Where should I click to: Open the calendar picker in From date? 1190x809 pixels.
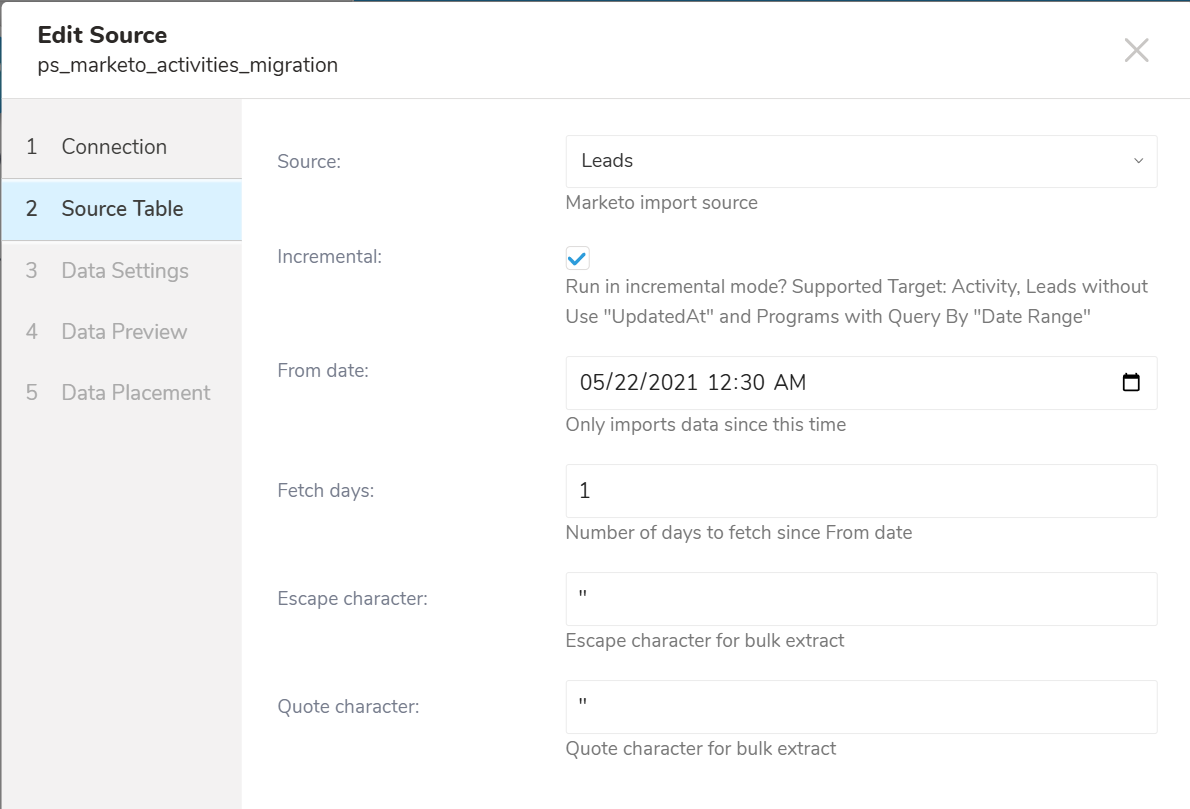tap(1131, 383)
